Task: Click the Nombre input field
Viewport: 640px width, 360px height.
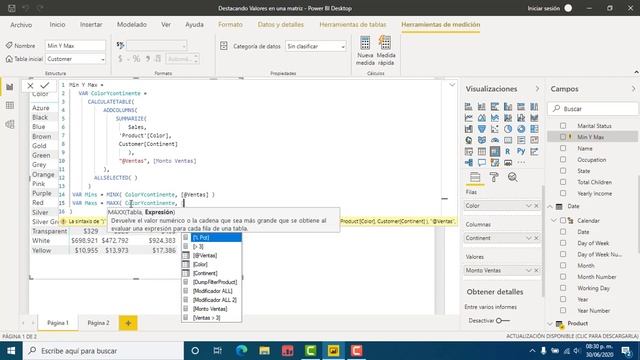Action: (x=76, y=46)
